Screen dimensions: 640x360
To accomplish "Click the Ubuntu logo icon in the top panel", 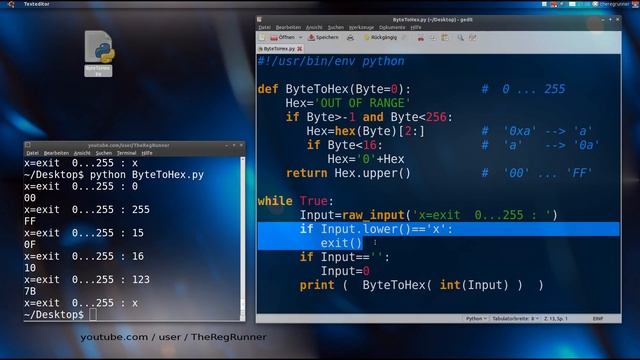I will (x=11, y=4).
